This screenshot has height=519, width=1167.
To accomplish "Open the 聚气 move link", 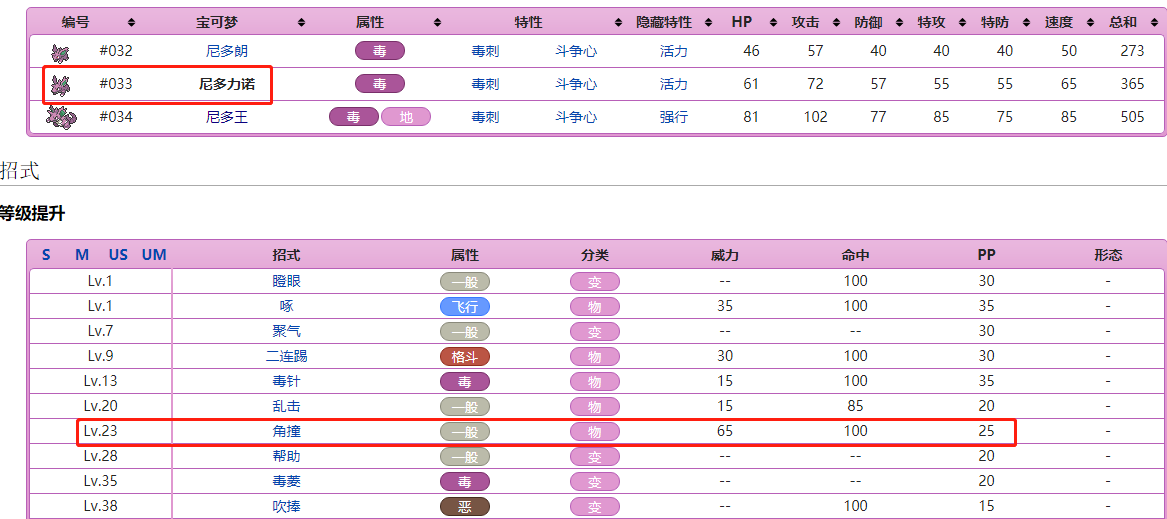I will click(287, 331).
